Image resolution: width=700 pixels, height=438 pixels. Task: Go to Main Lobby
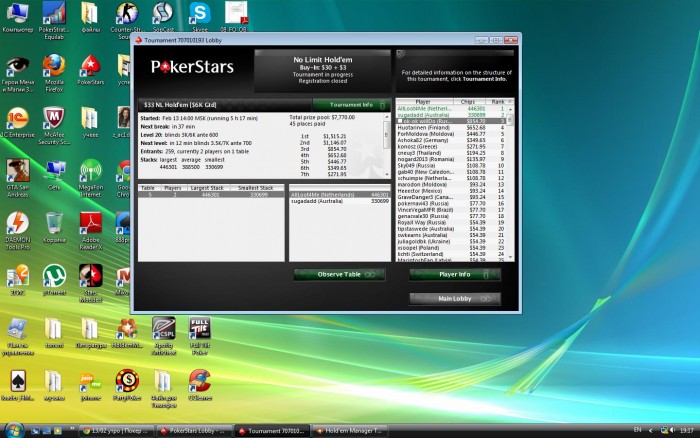click(x=455, y=299)
